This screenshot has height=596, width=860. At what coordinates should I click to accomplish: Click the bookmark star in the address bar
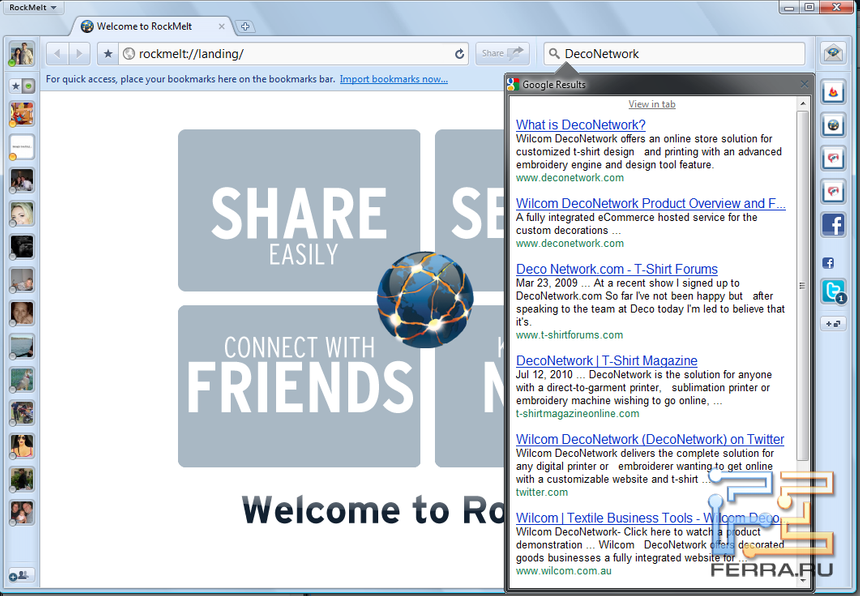pos(108,54)
